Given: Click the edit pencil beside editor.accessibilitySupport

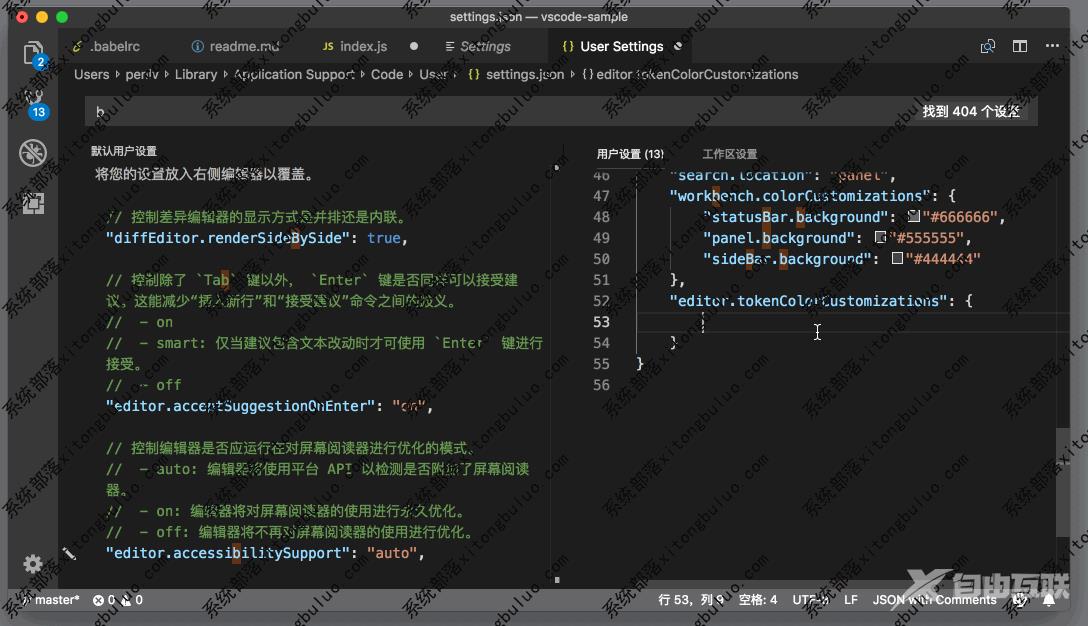Looking at the screenshot, I should tap(69, 553).
